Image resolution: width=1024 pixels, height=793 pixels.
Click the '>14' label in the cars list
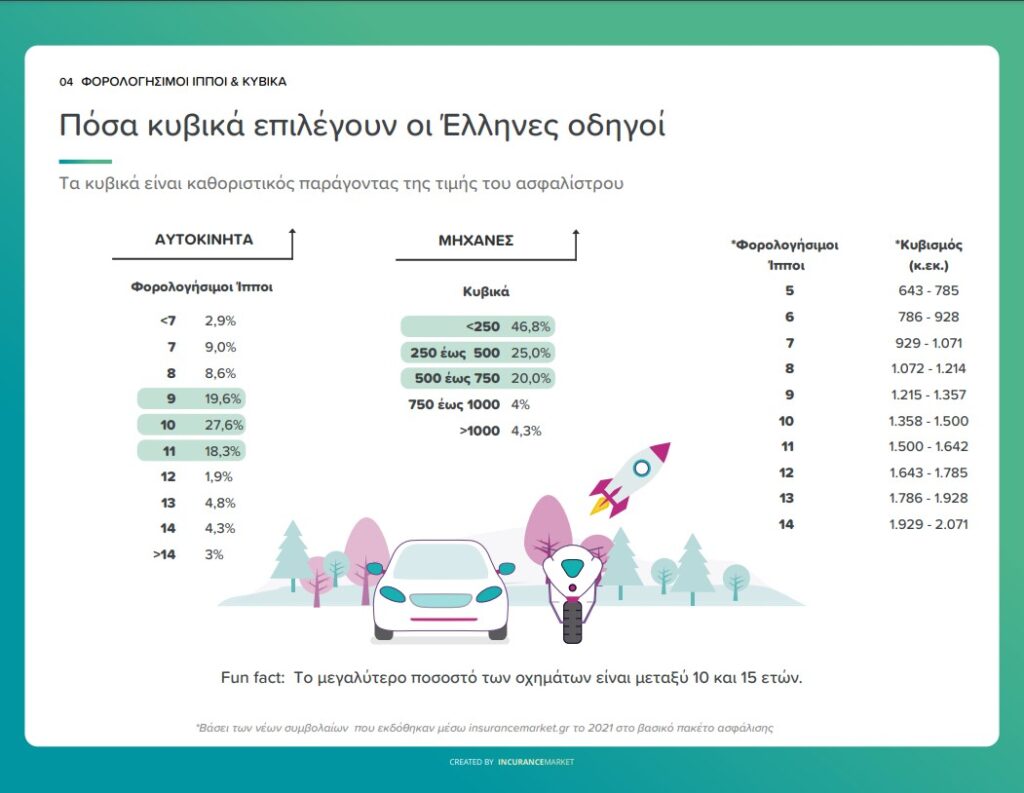(164, 555)
